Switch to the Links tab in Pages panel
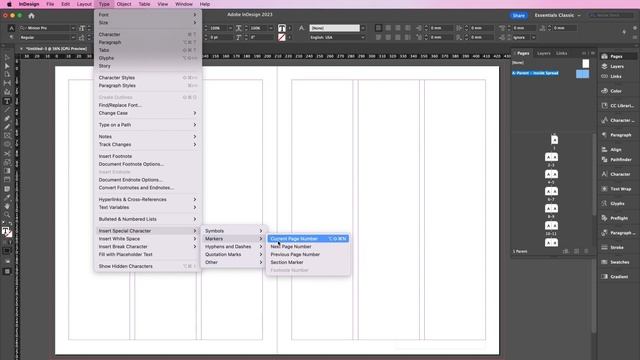The width and height of the screenshot is (640, 360). (562, 53)
